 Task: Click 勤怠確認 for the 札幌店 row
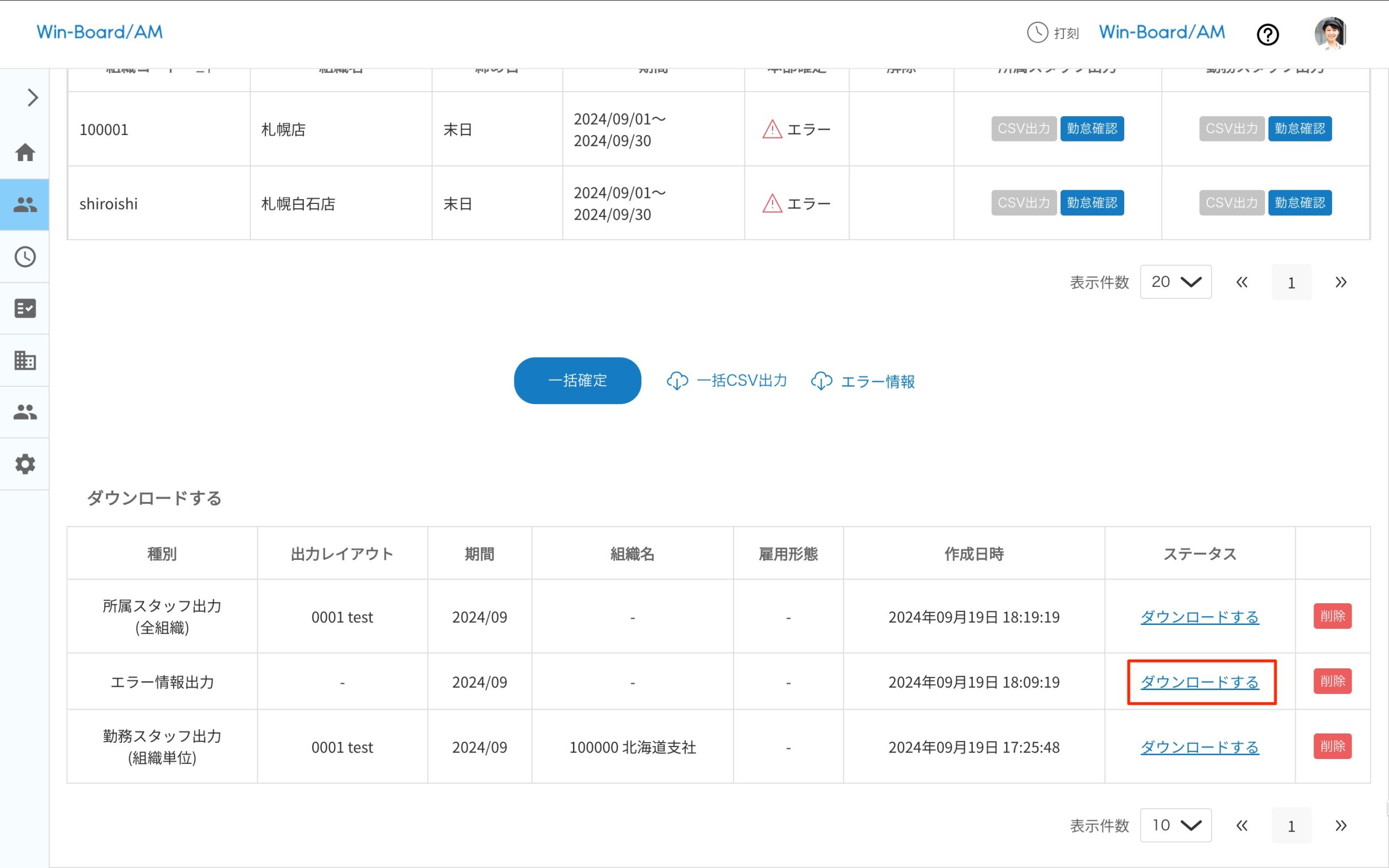(x=1092, y=129)
